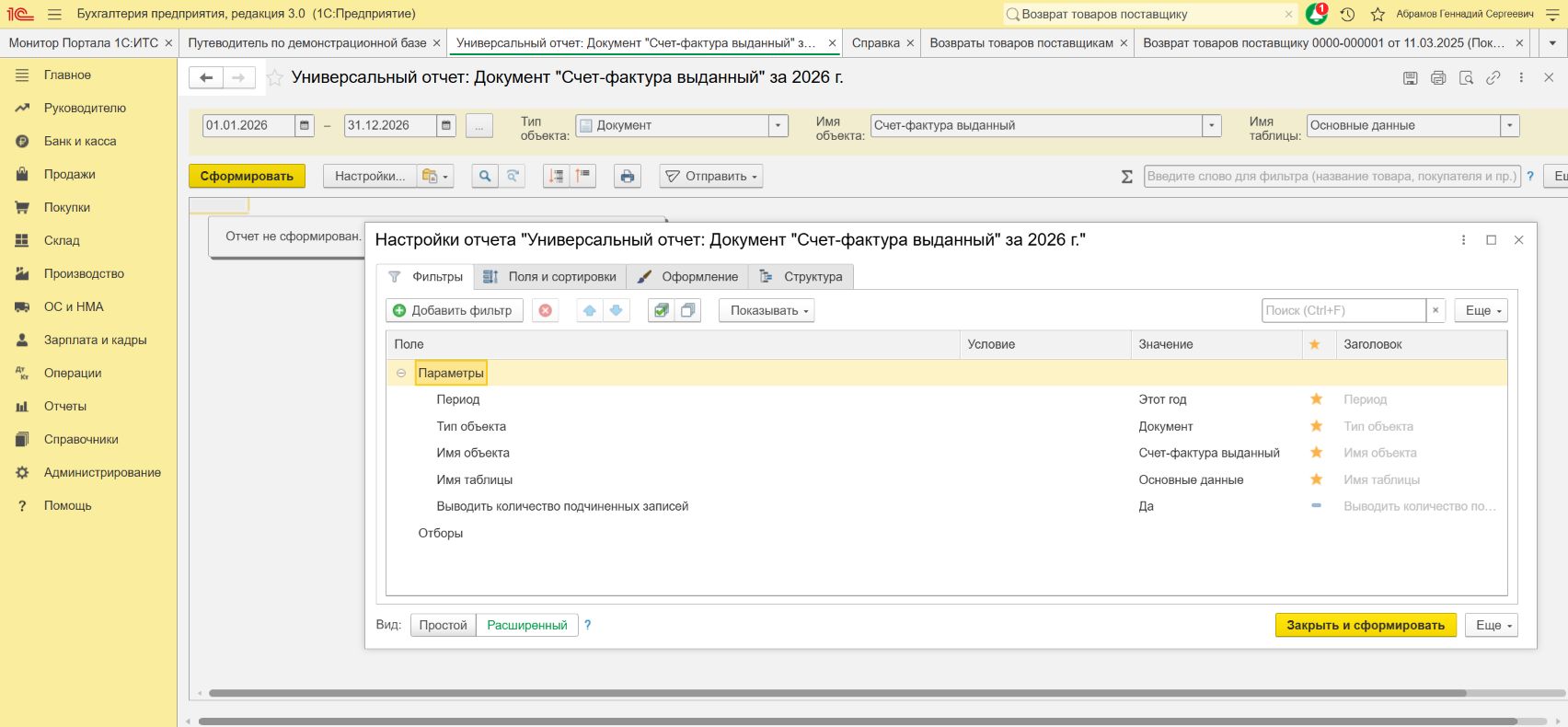The height and width of the screenshot is (727, 1568).
Task: Open Имя таблицы dropdown arrow
Action: pos(1510,125)
